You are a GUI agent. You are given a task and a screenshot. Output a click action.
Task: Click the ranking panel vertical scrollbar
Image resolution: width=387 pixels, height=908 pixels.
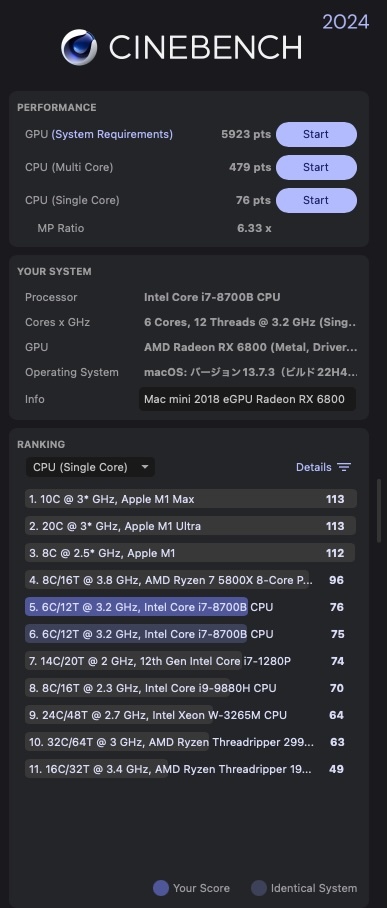[x=379, y=511]
